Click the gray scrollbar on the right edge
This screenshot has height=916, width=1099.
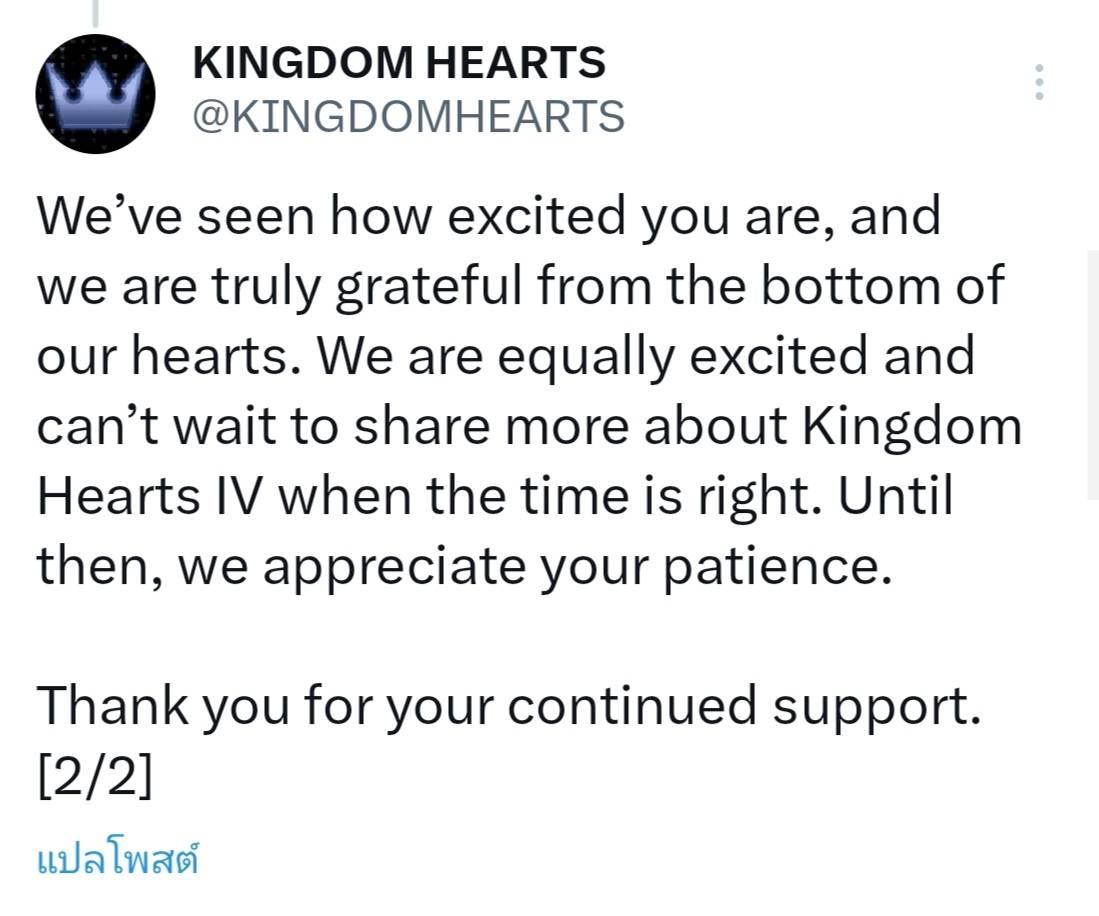point(1093,374)
